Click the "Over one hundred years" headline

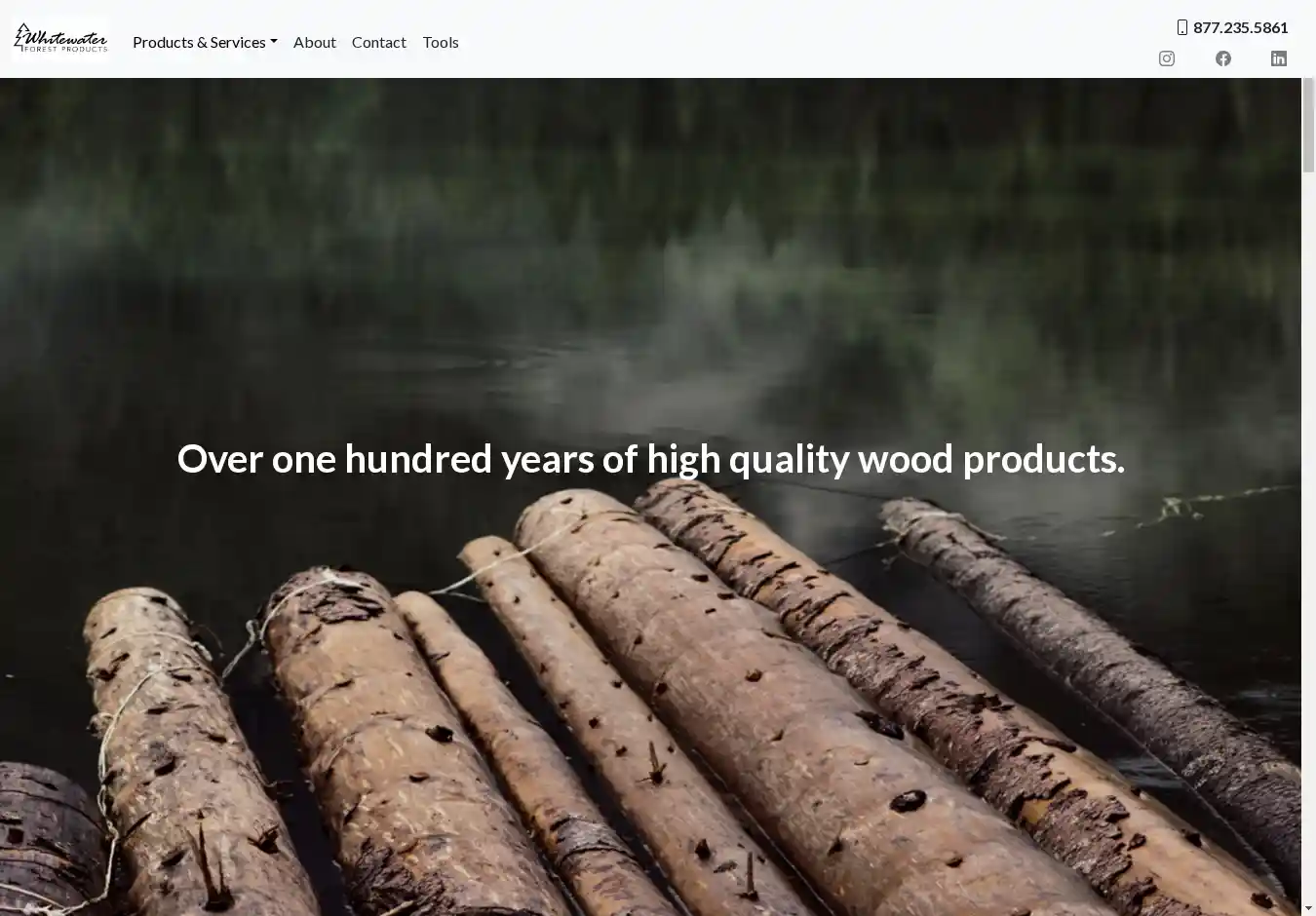click(650, 459)
